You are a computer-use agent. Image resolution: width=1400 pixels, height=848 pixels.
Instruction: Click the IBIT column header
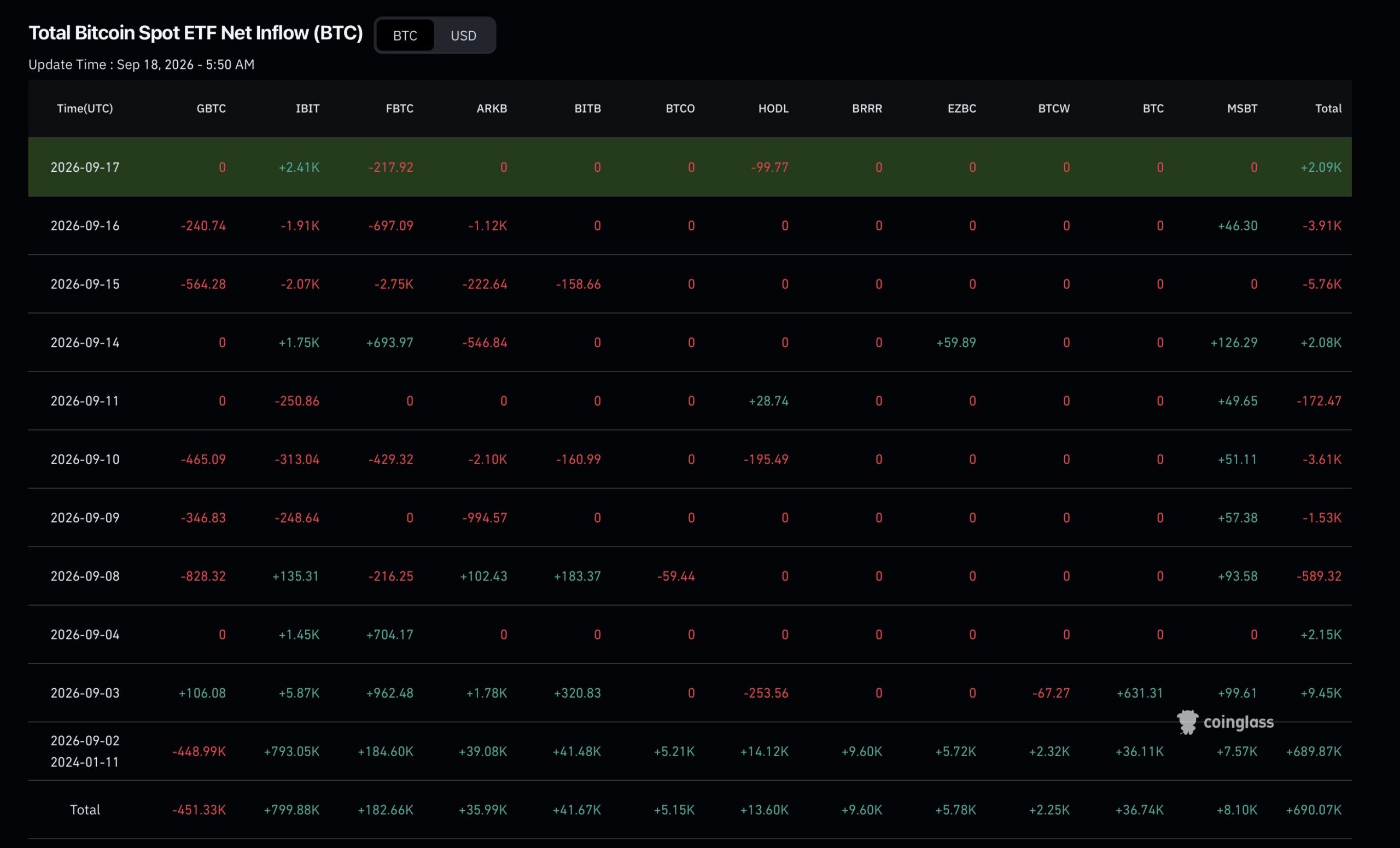[x=307, y=108]
